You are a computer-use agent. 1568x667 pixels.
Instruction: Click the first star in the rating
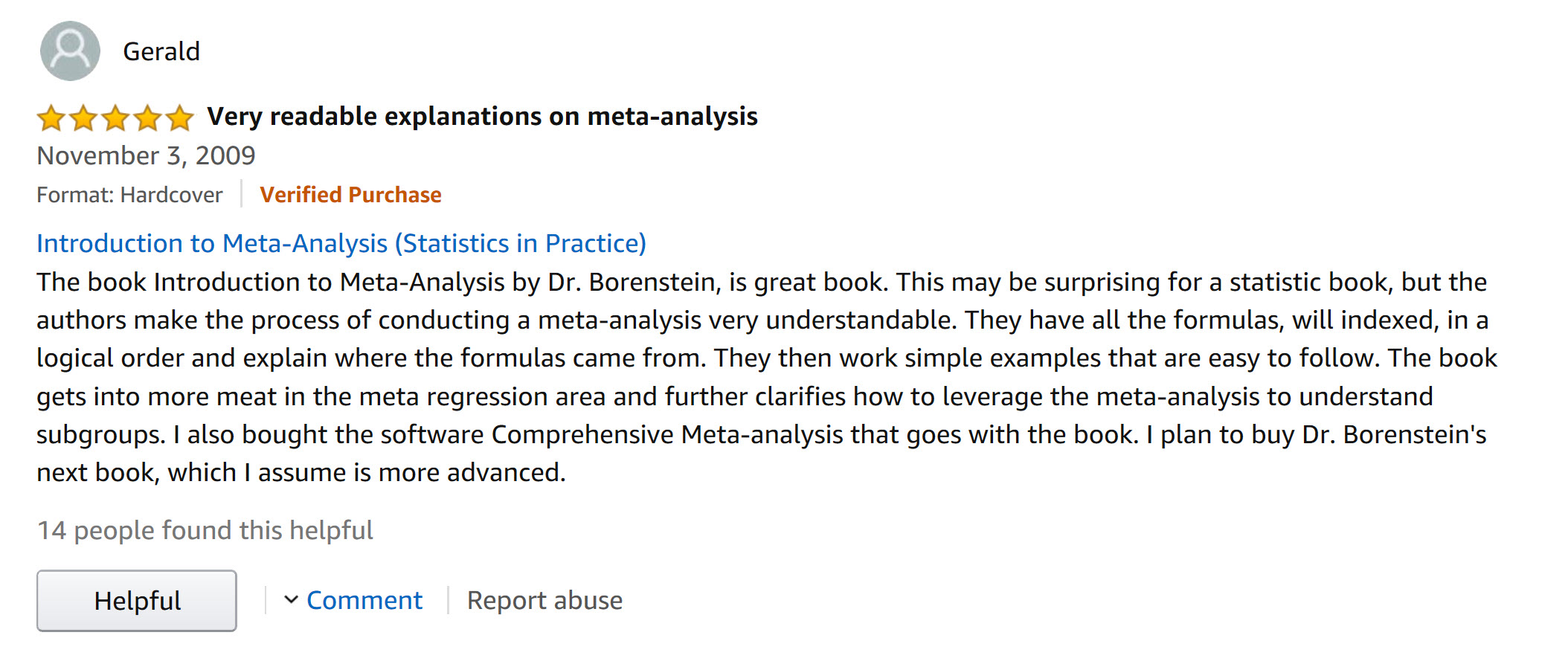[51, 118]
